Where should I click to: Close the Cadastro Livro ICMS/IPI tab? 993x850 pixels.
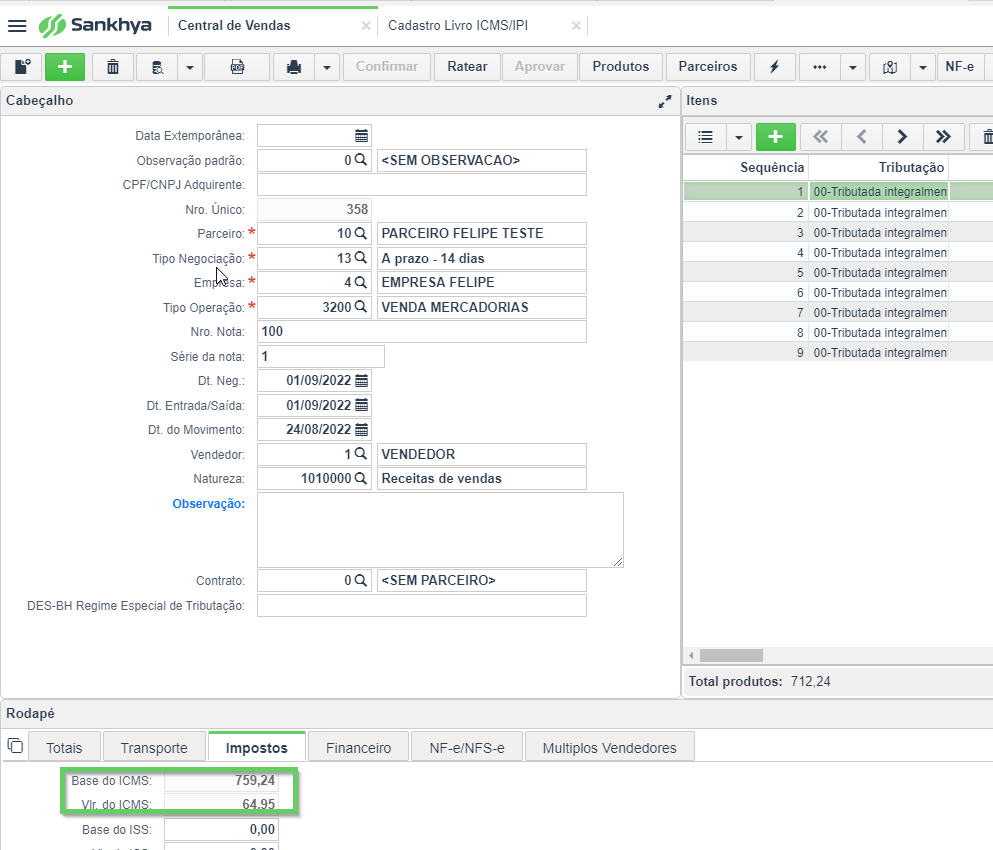pyautogui.click(x=576, y=25)
